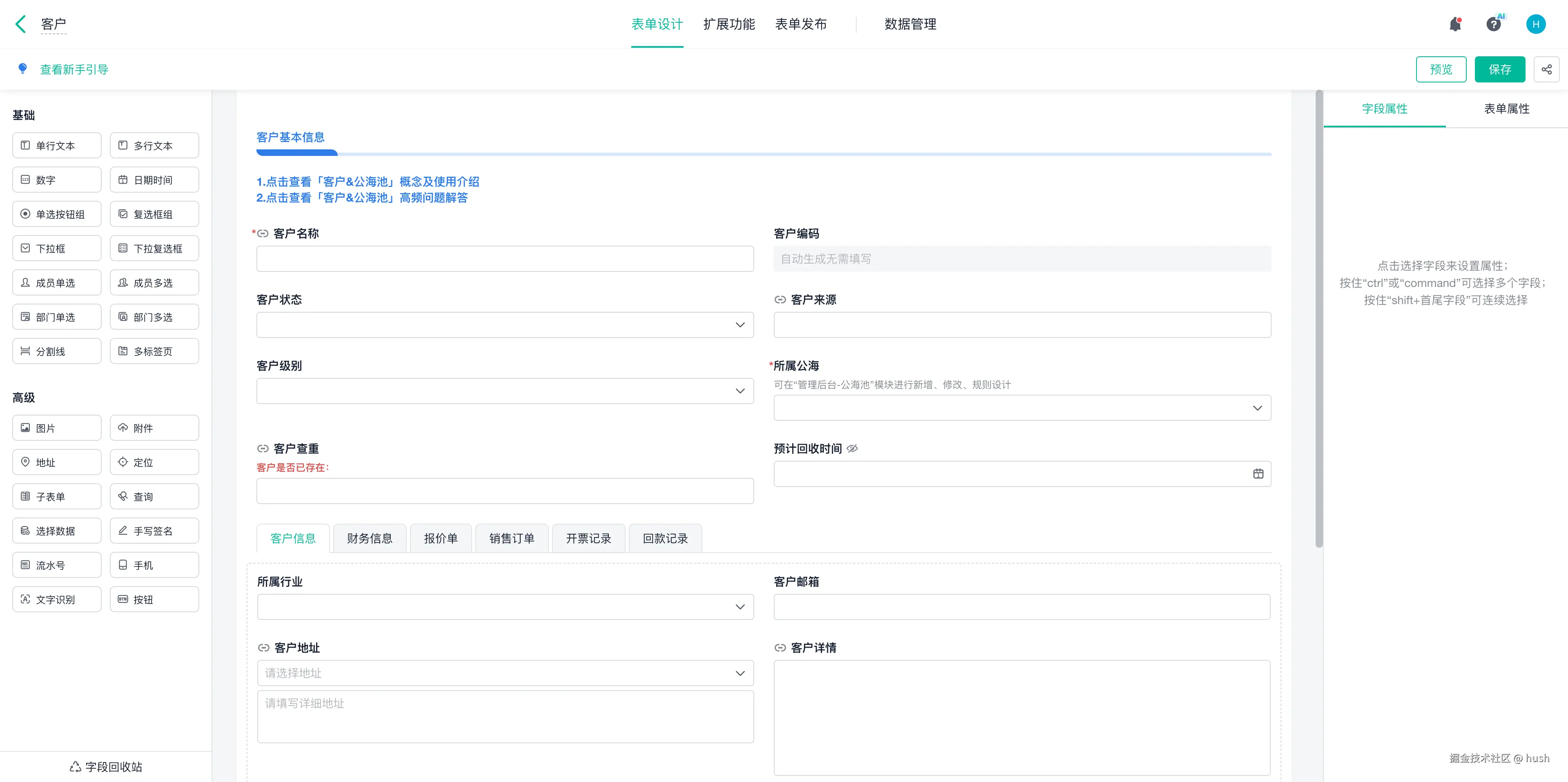
Task: Open the 财务信息 tab
Action: (370, 538)
